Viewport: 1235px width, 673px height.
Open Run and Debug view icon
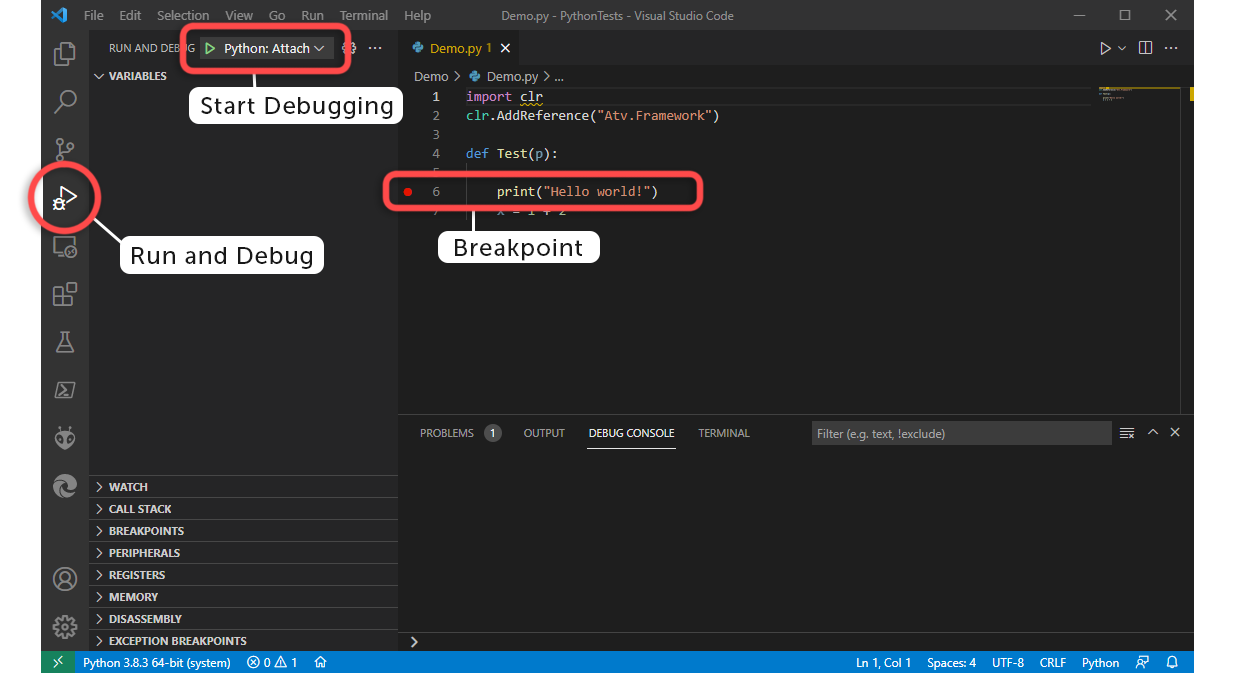(65, 197)
